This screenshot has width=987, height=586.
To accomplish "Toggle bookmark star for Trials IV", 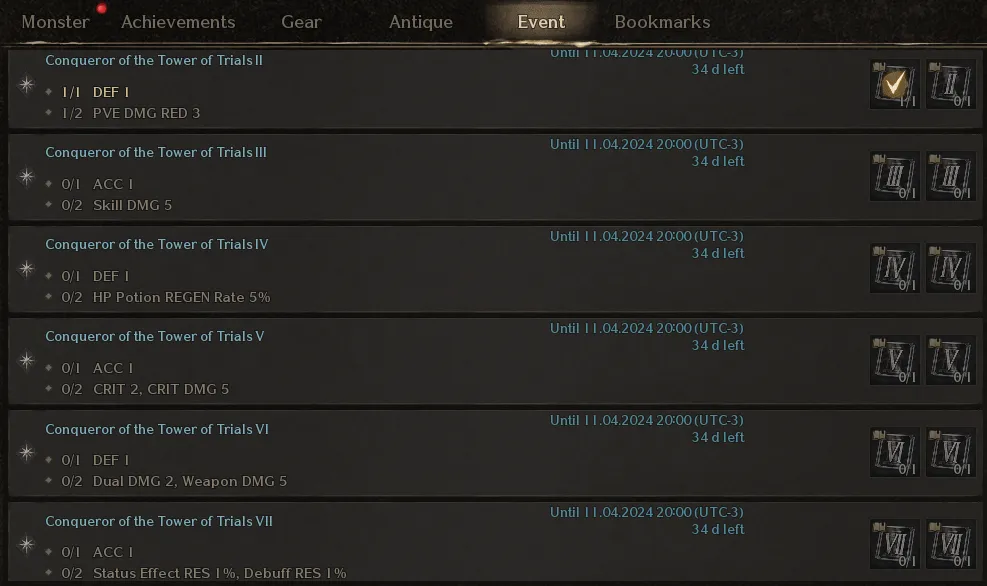I will click(26, 269).
